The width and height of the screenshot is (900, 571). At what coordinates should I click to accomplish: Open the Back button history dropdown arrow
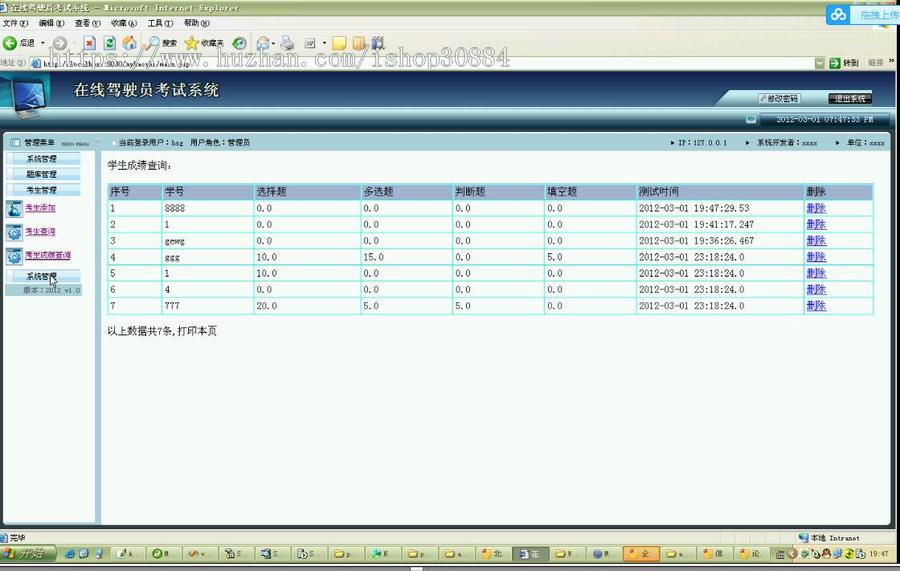point(42,43)
